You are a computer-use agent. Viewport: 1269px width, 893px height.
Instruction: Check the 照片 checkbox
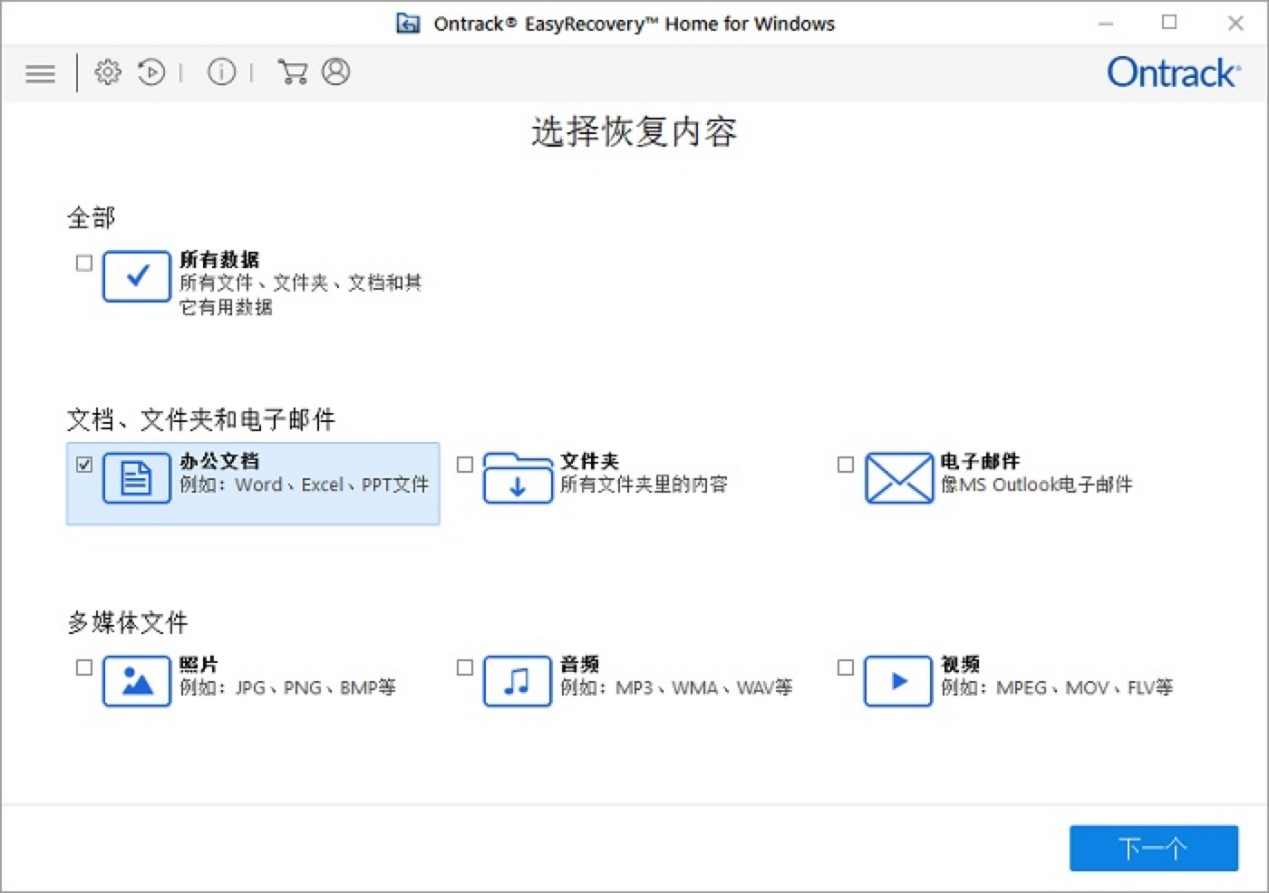click(x=84, y=667)
